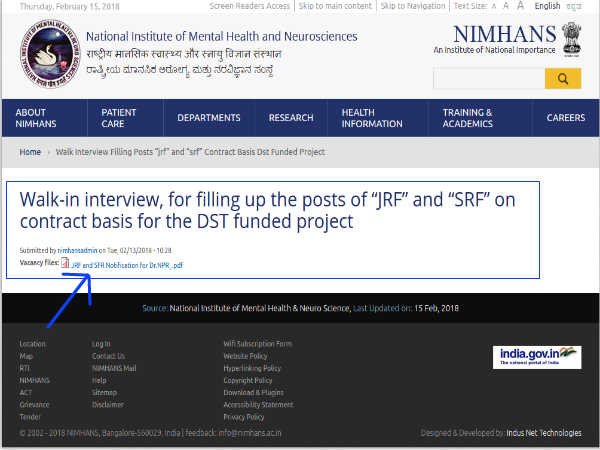Click the Log In footer link
600x450 pixels.
point(101,344)
